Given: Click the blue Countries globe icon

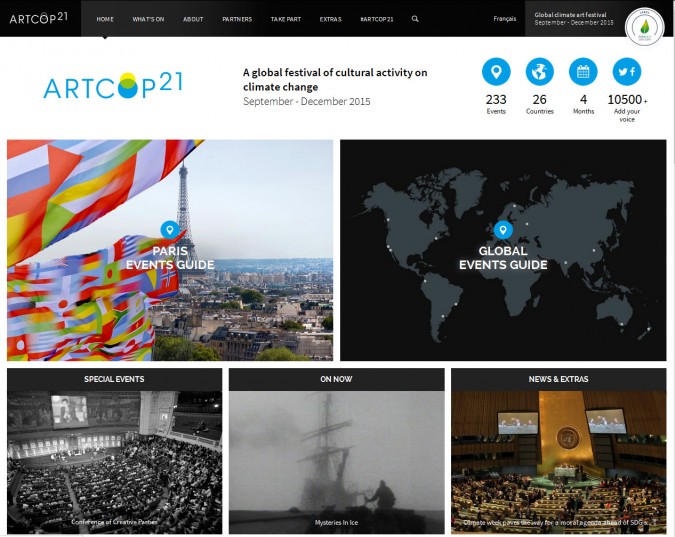Looking at the screenshot, I should click(539, 71).
